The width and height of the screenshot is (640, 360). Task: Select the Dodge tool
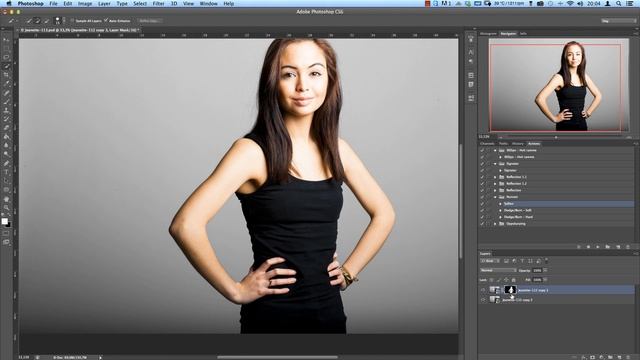pos(6,154)
